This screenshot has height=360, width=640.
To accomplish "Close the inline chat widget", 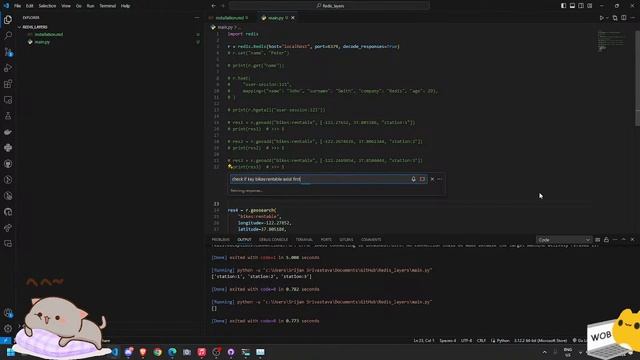I will point(432,179).
